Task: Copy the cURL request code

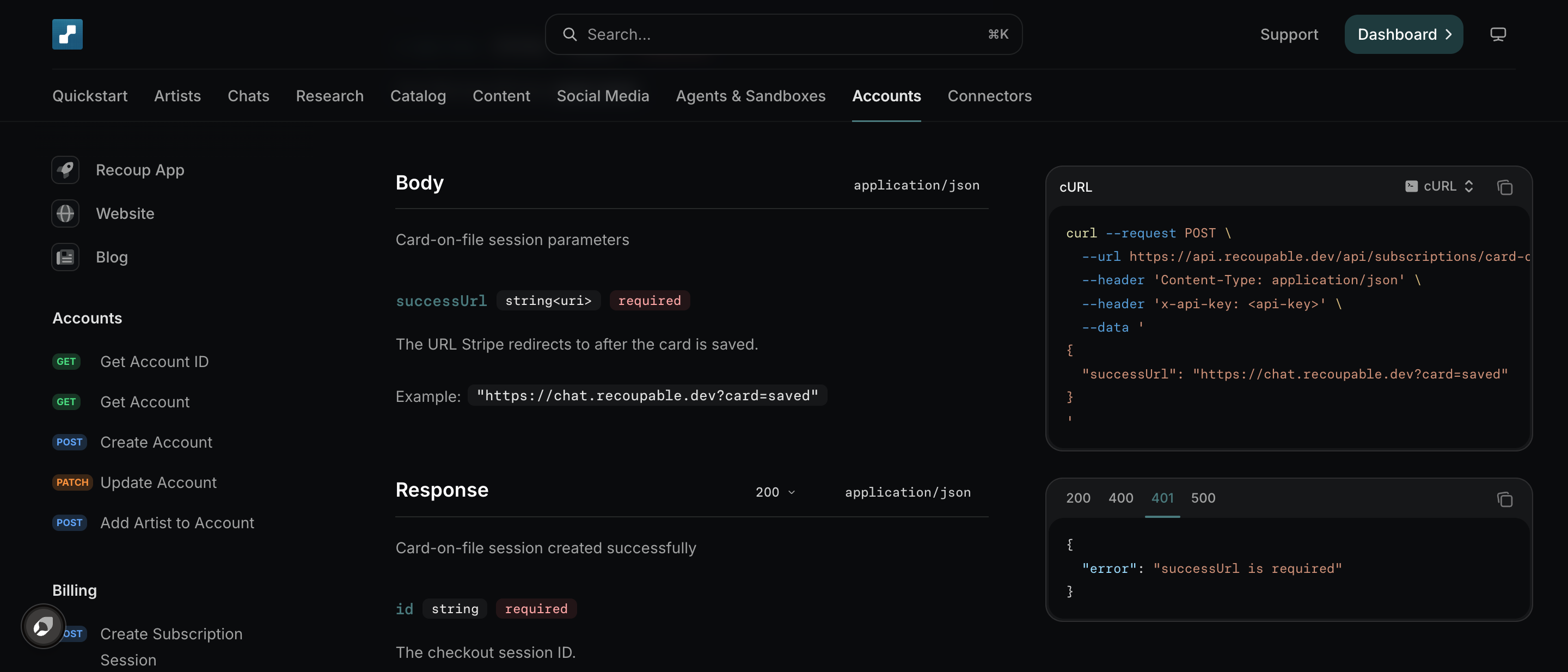Action: 1505,187
